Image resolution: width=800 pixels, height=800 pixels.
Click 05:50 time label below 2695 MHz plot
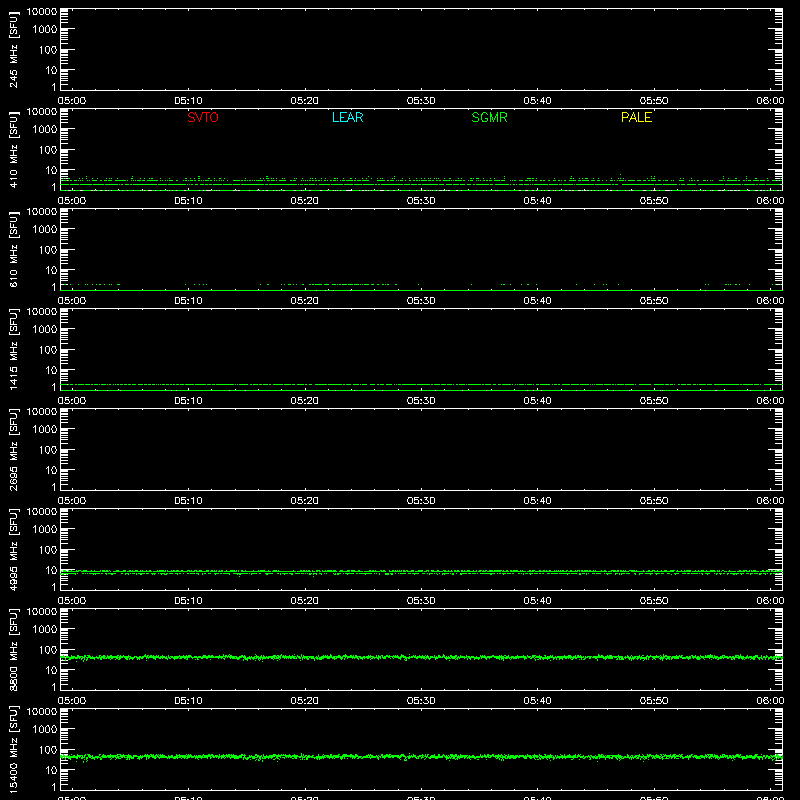click(654, 501)
